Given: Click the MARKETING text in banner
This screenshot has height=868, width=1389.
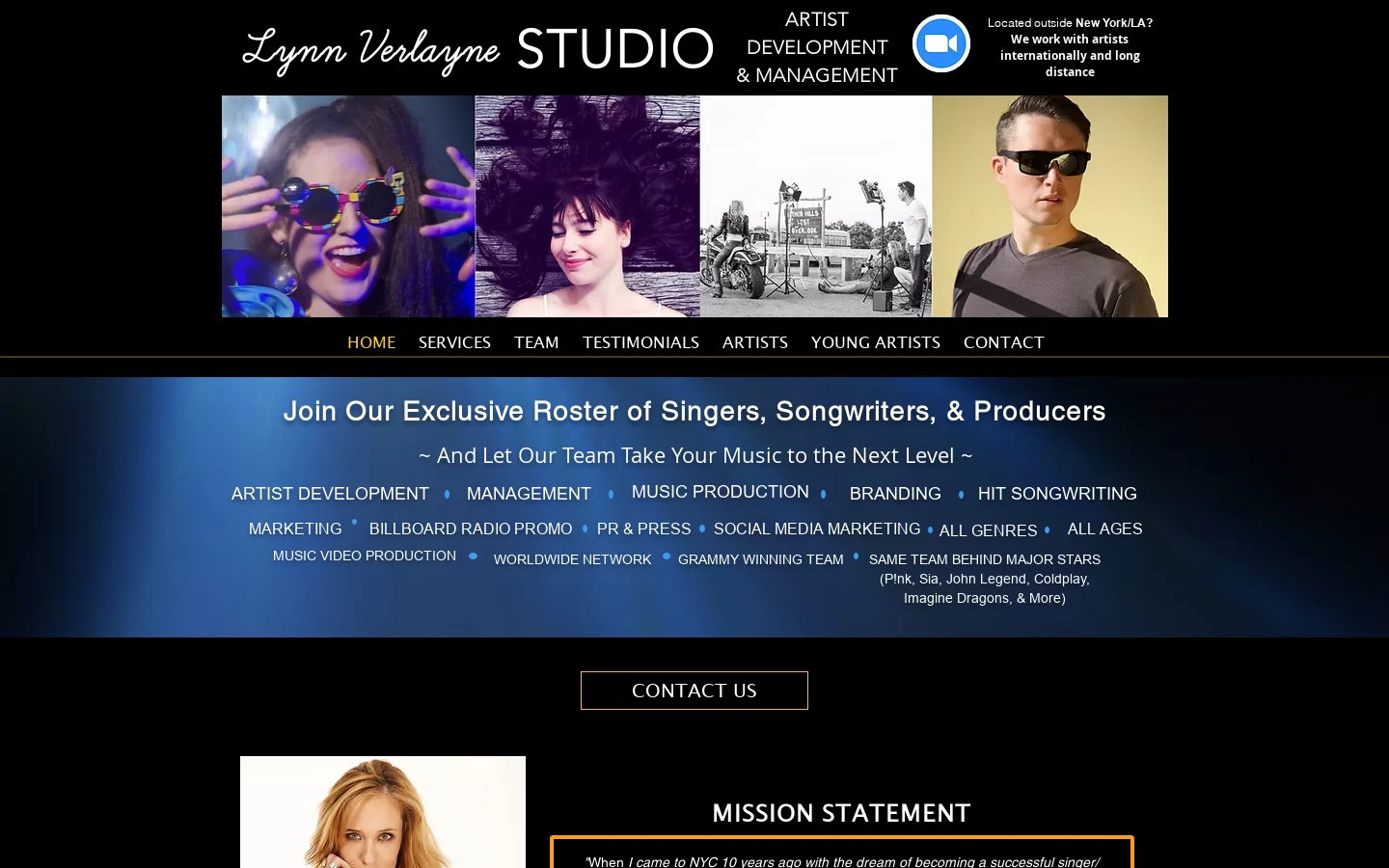Looking at the screenshot, I should (295, 529).
